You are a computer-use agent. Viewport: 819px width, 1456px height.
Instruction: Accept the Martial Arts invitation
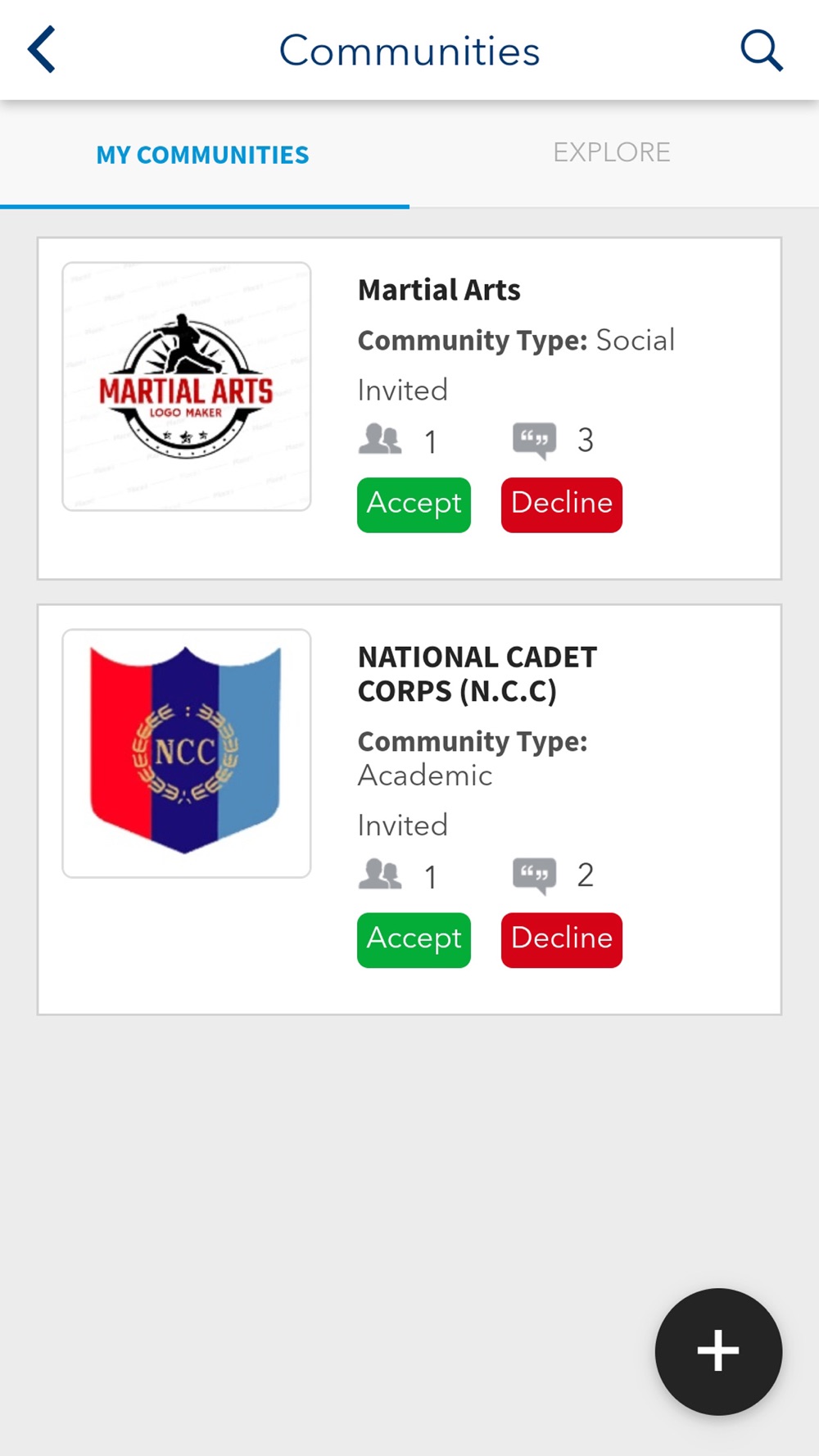coord(414,504)
